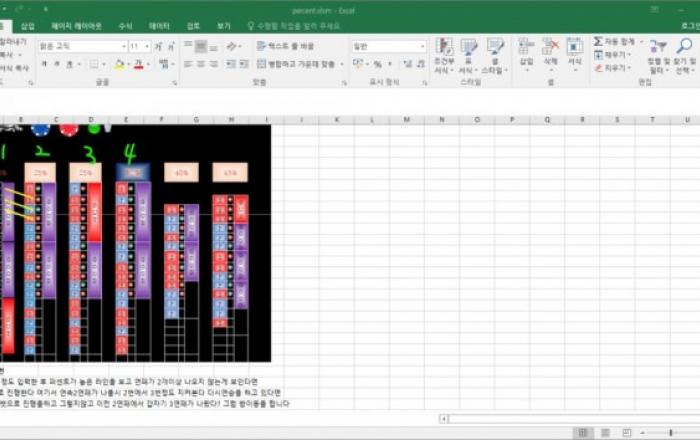Toggle Wrap Text (텍스트 줄 바꿈)
The height and width of the screenshot is (440, 700).
[x=286, y=46]
